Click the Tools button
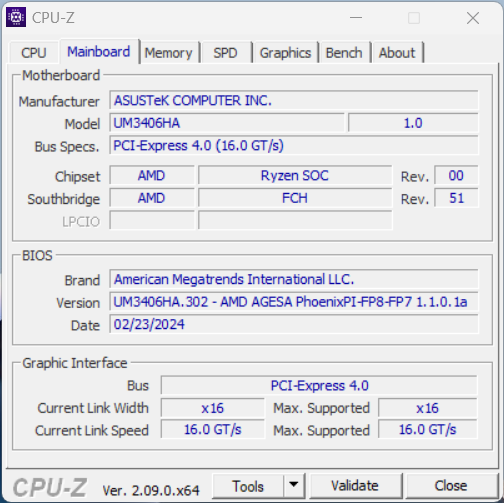This screenshot has width=504, height=503. coord(248,485)
